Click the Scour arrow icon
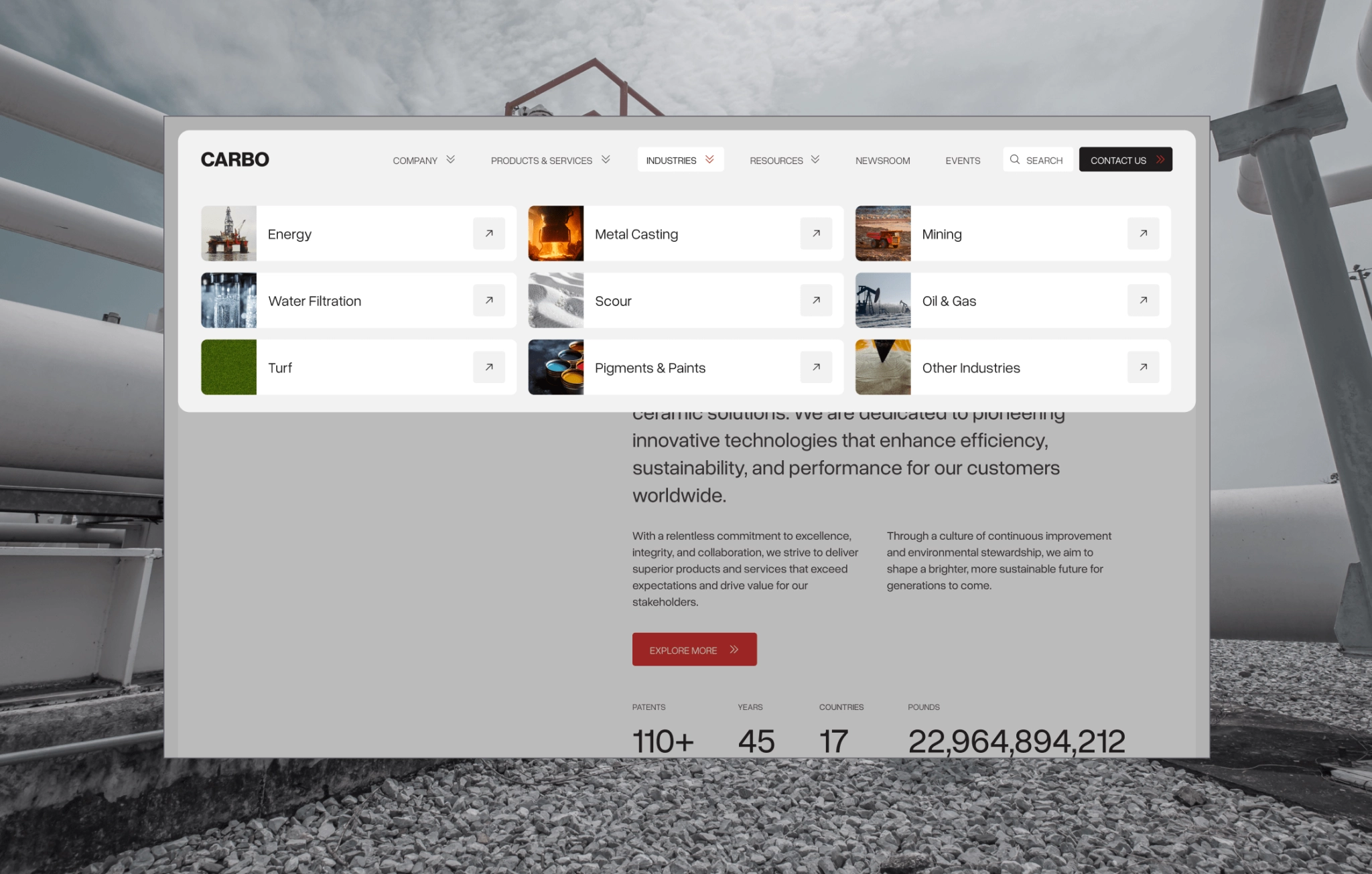This screenshot has width=1372, height=874. click(816, 301)
